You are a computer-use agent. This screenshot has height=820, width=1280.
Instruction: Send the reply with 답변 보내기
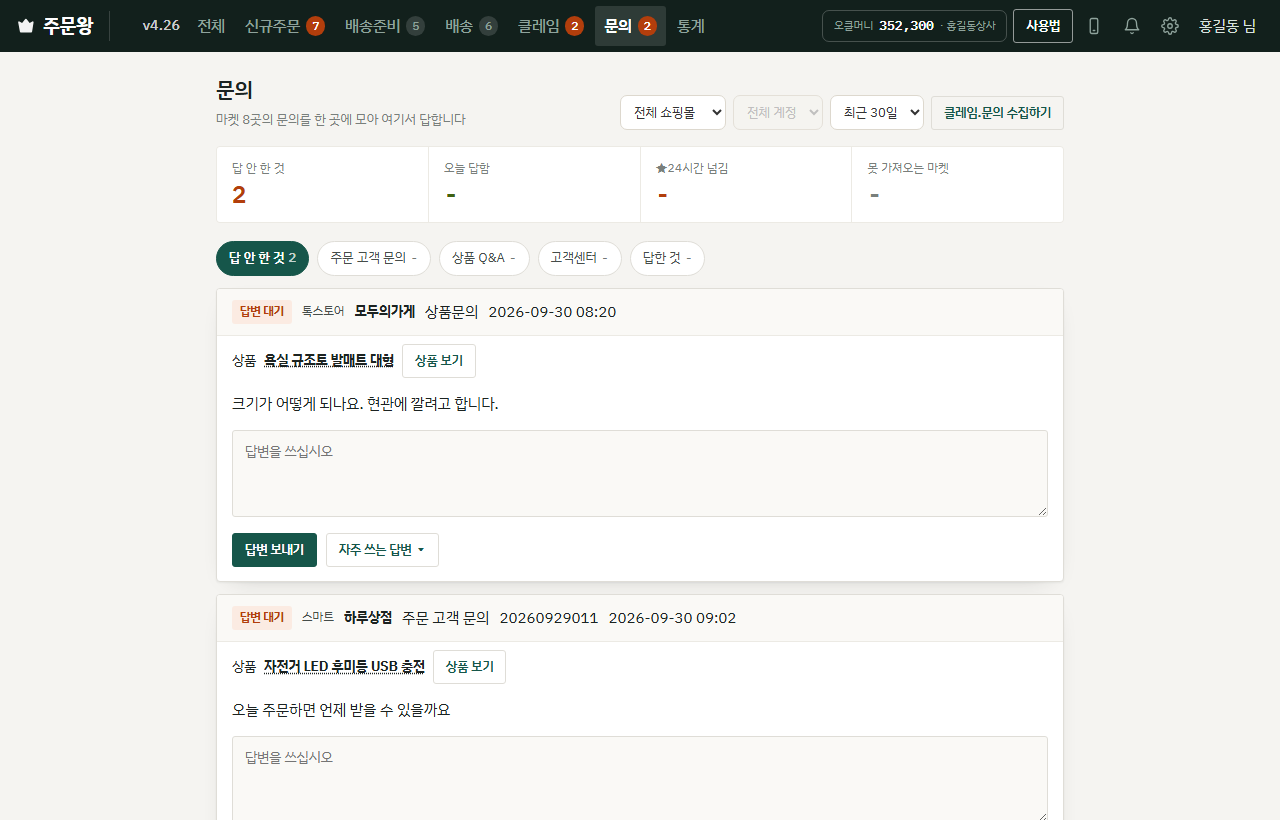click(x=274, y=550)
